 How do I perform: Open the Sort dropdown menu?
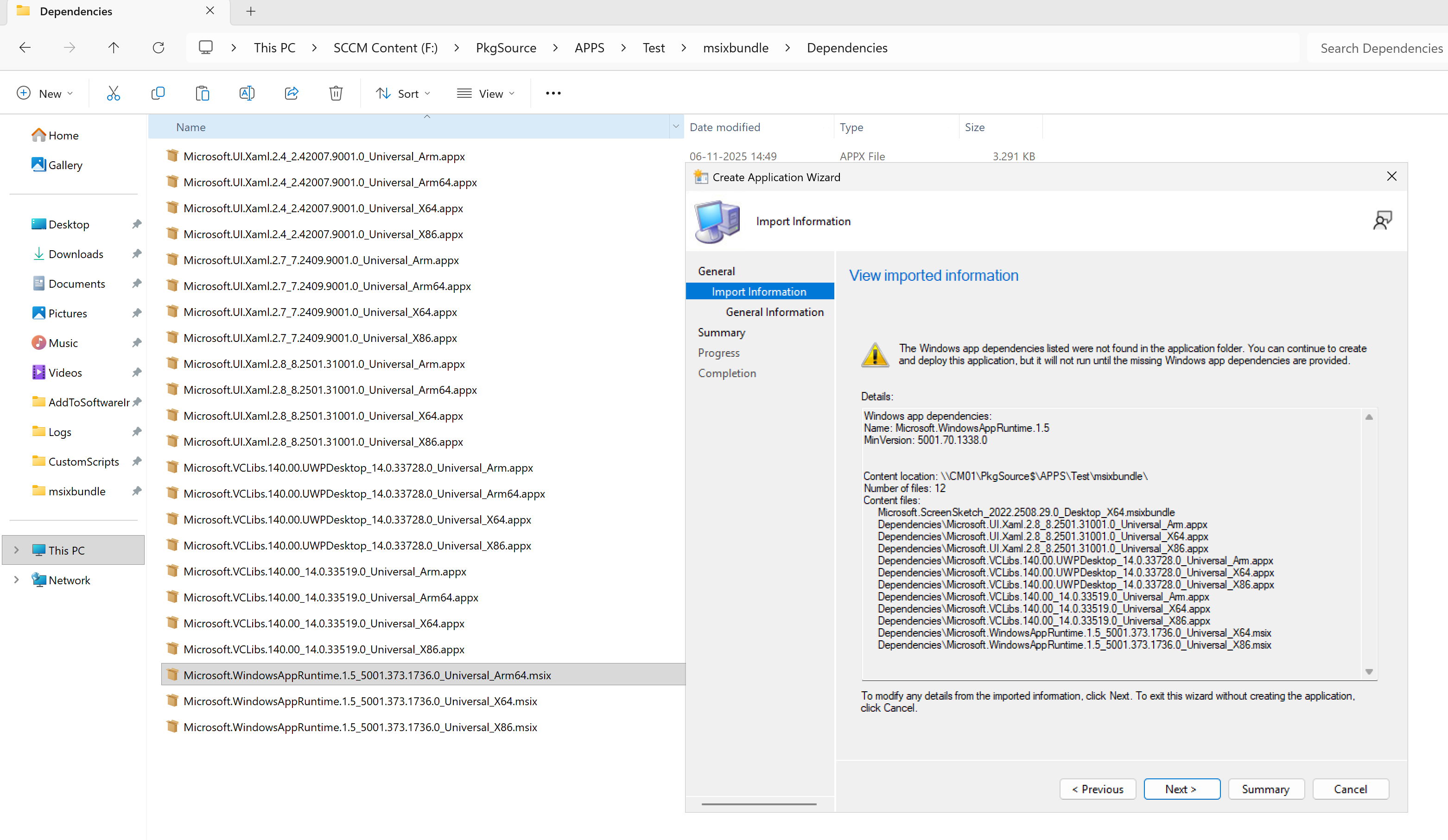click(x=403, y=94)
